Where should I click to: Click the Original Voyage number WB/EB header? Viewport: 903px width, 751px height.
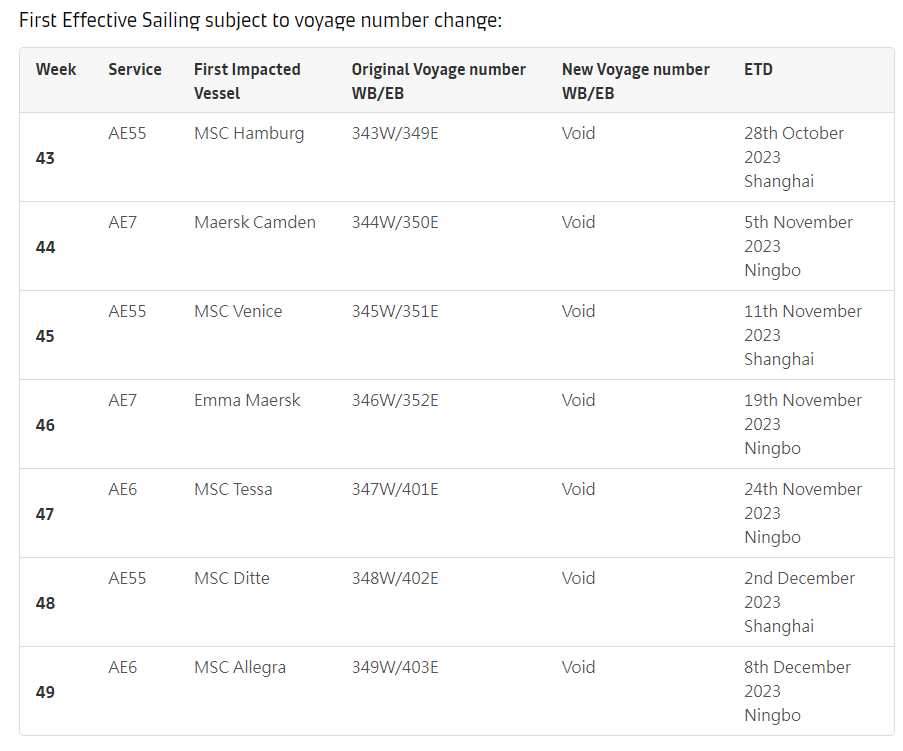pyautogui.click(x=438, y=81)
